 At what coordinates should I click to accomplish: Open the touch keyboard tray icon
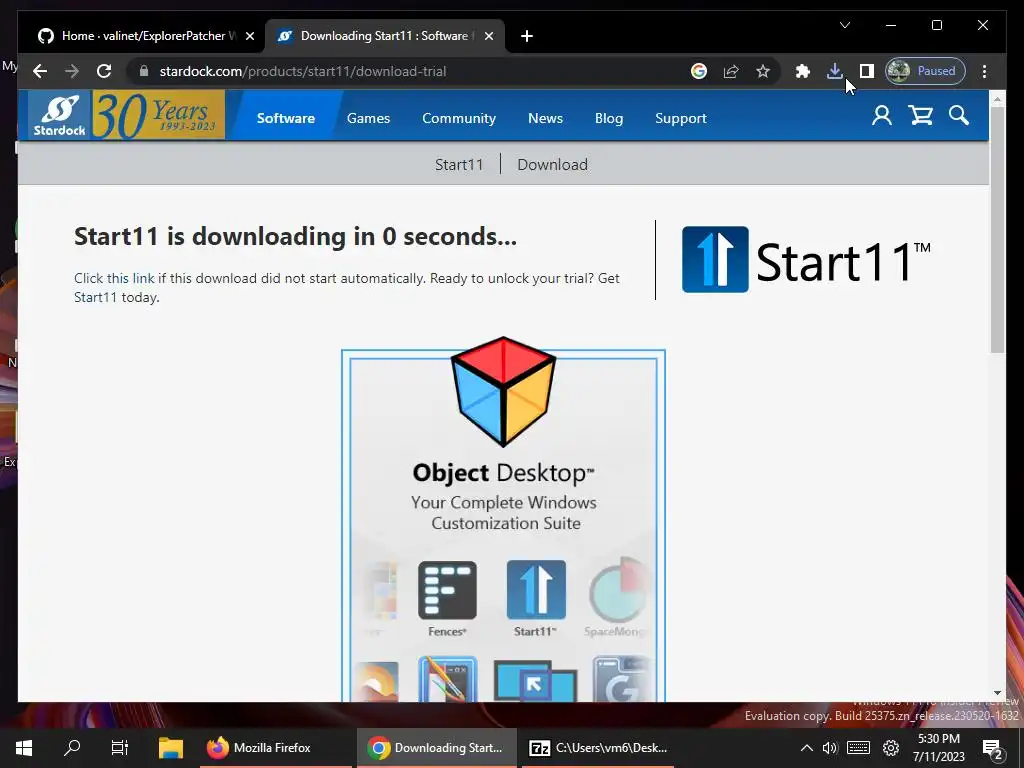859,748
